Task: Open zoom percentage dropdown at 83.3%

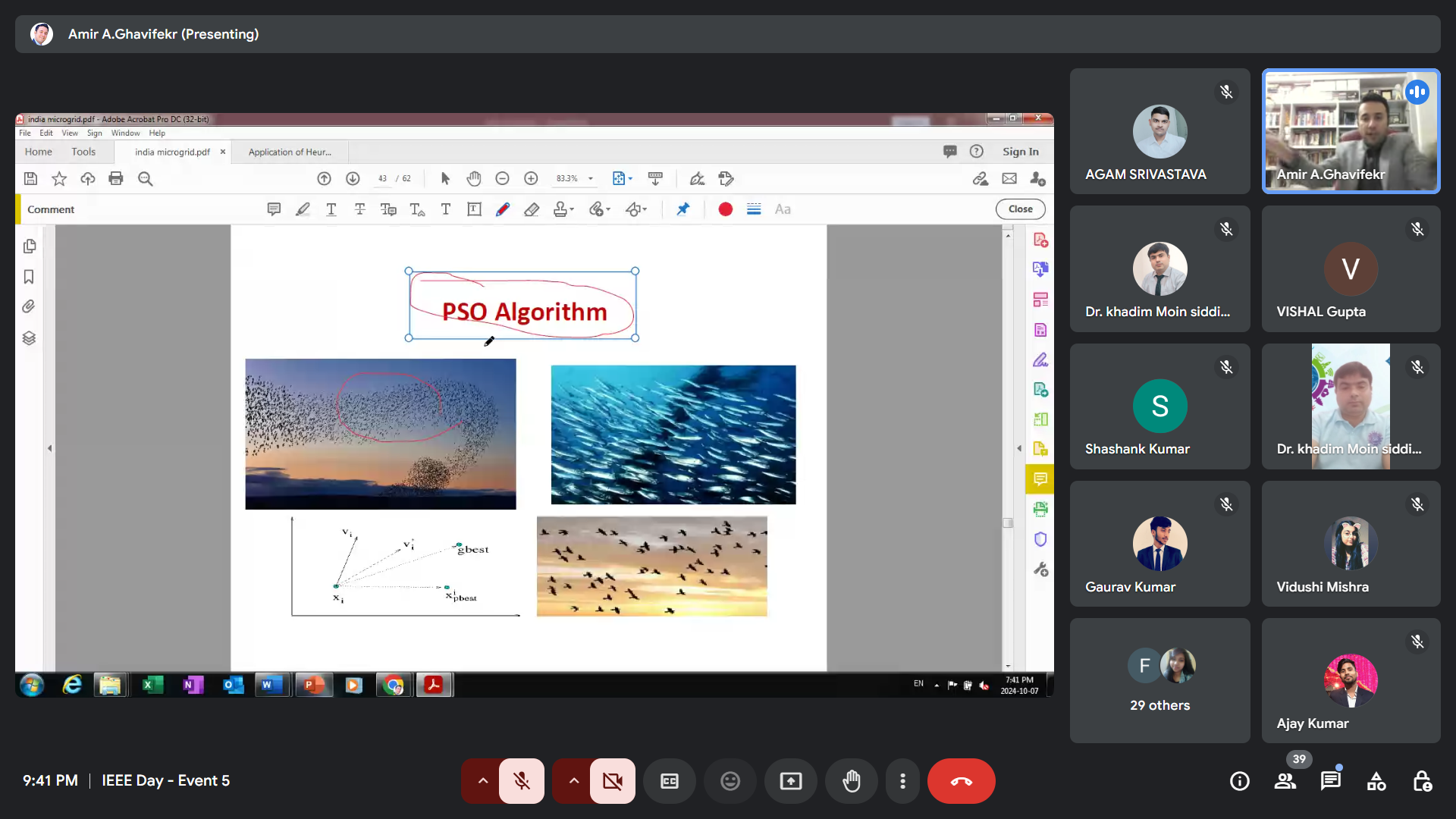Action: 591,179
